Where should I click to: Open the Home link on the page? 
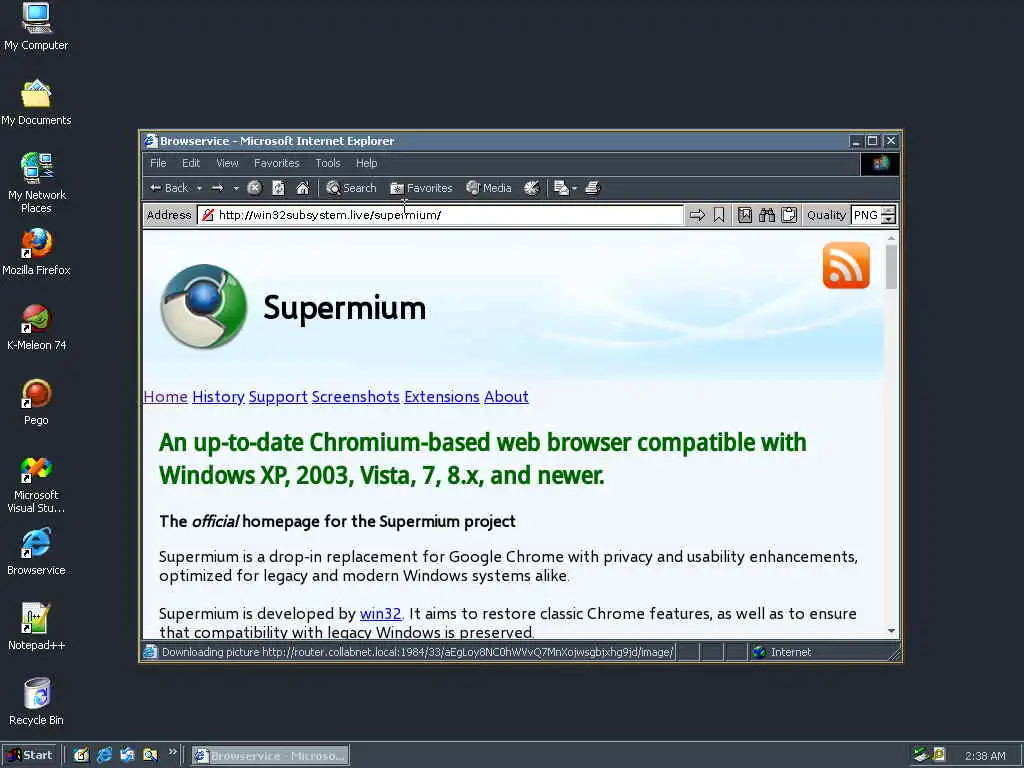(166, 396)
